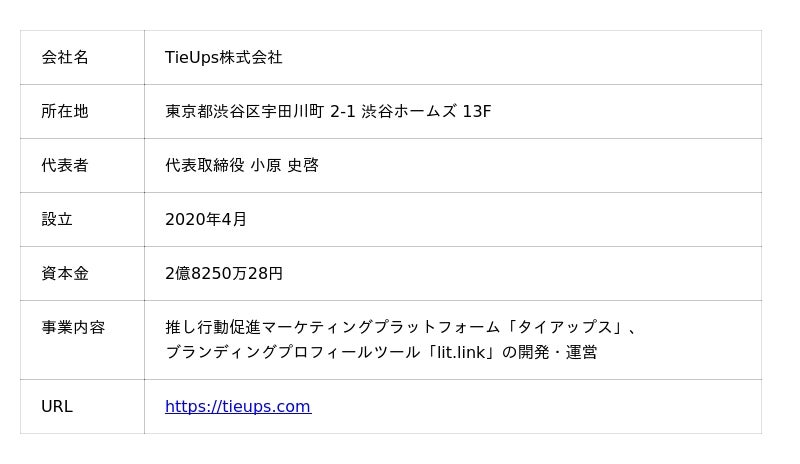The height and width of the screenshot is (464, 800).
Task: Click the 会社名 row label
Action: (x=65, y=57)
